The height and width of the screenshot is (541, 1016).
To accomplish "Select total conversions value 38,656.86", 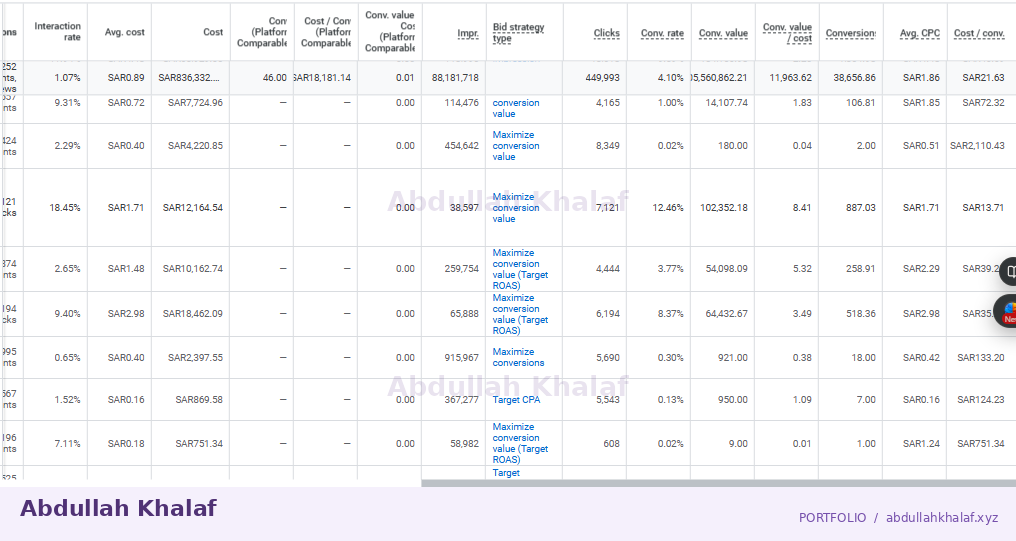I will click(x=854, y=78).
